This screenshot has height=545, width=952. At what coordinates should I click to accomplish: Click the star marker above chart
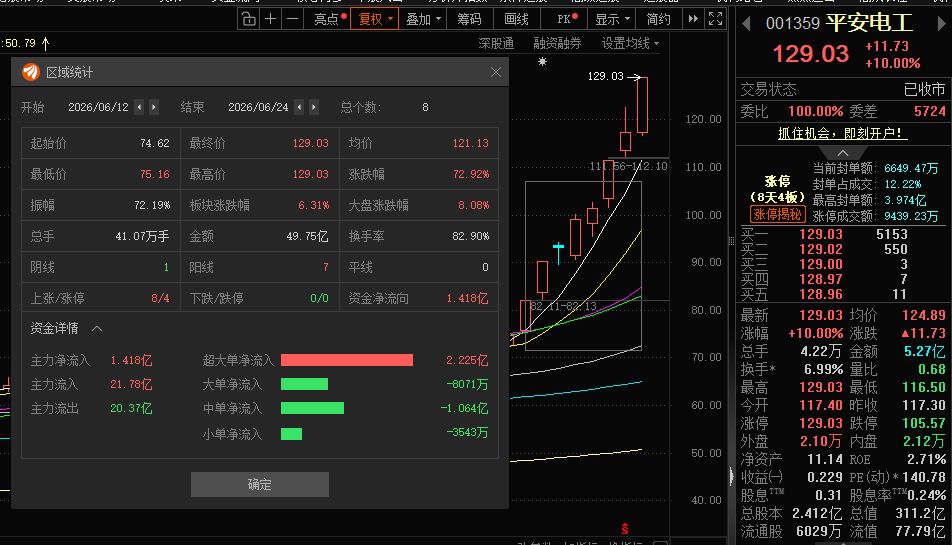pyautogui.click(x=542, y=61)
